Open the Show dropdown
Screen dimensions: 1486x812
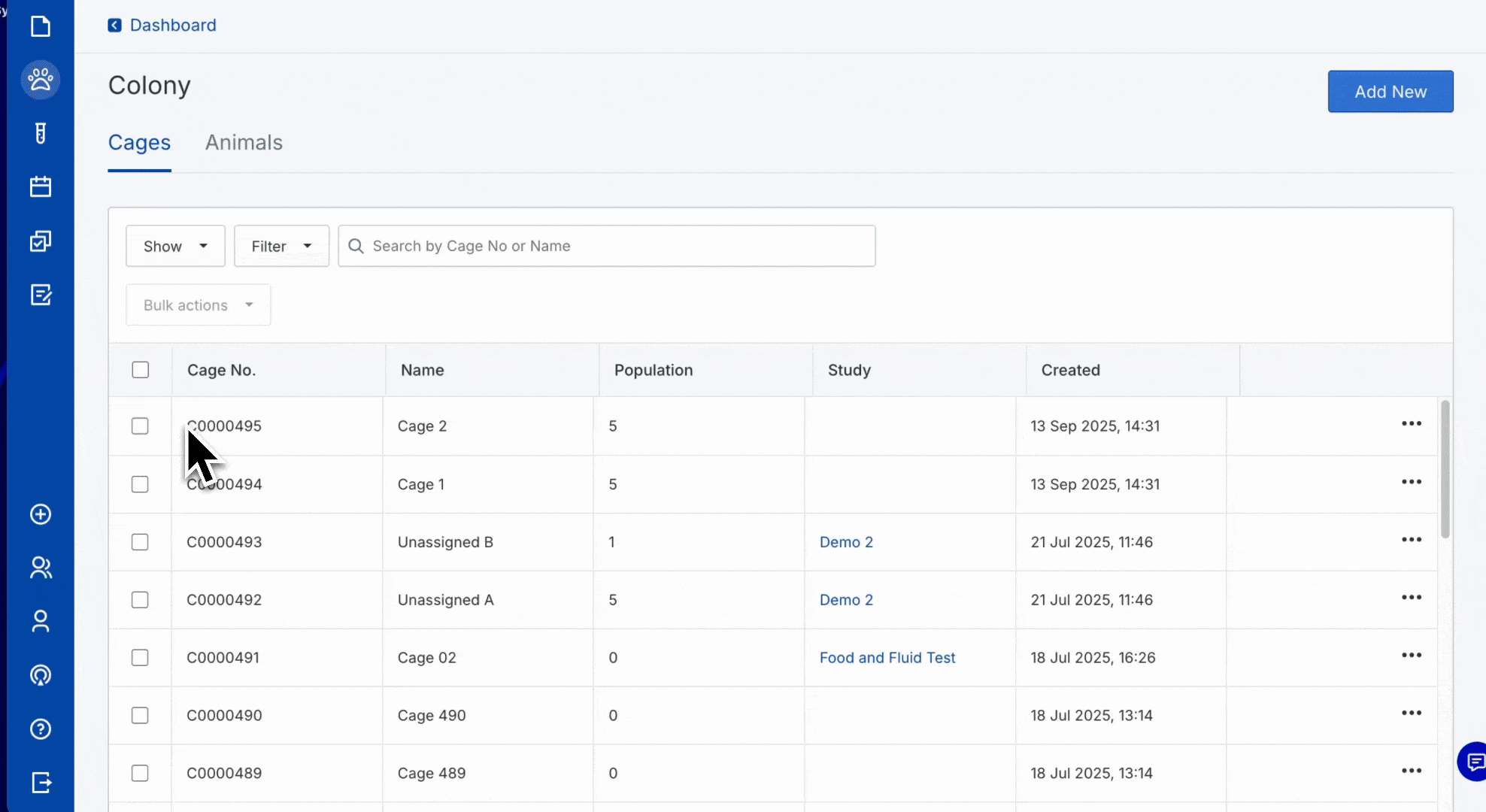174,246
